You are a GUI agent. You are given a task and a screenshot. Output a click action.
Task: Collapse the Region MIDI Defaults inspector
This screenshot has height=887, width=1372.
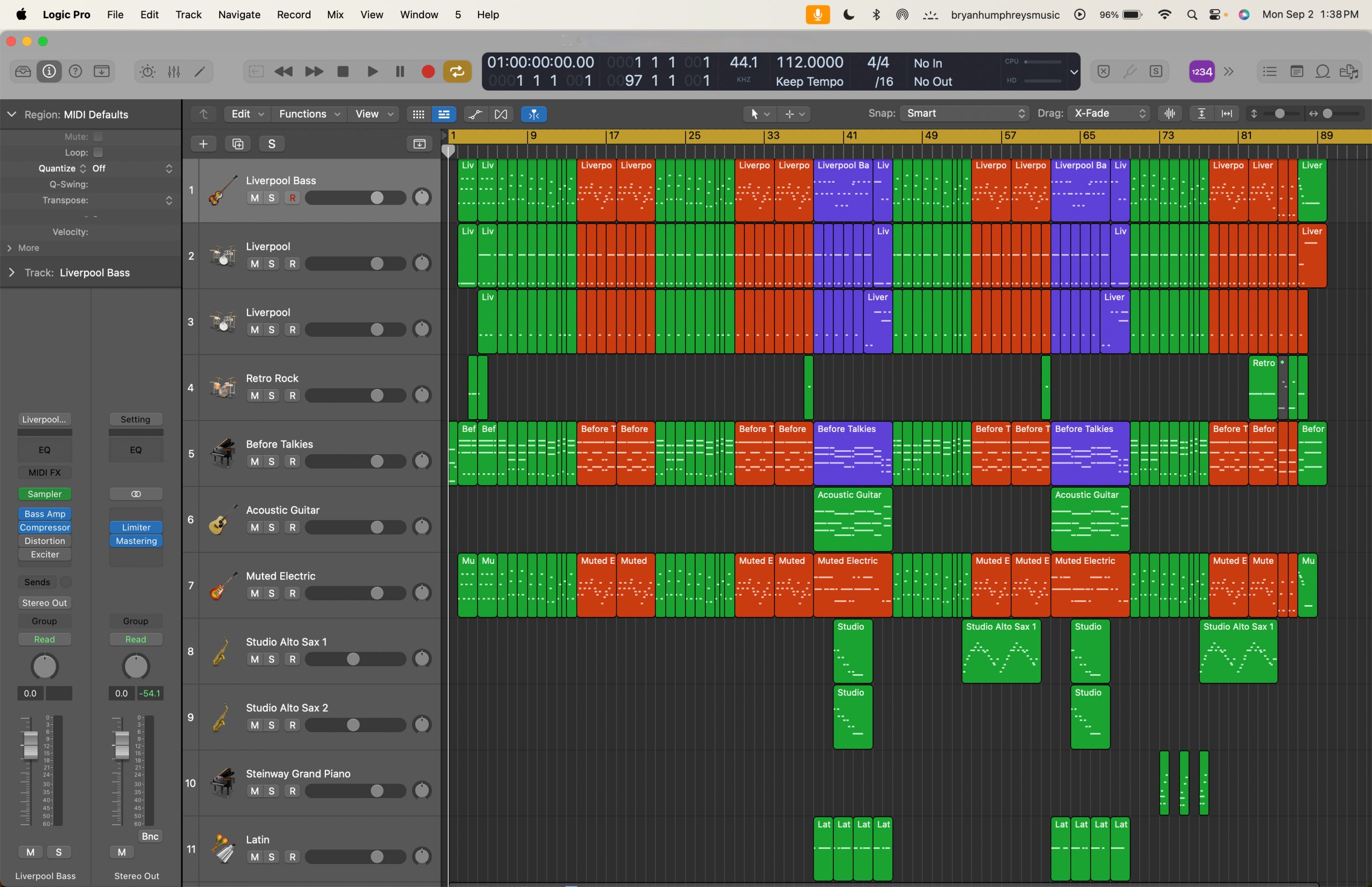(x=10, y=114)
